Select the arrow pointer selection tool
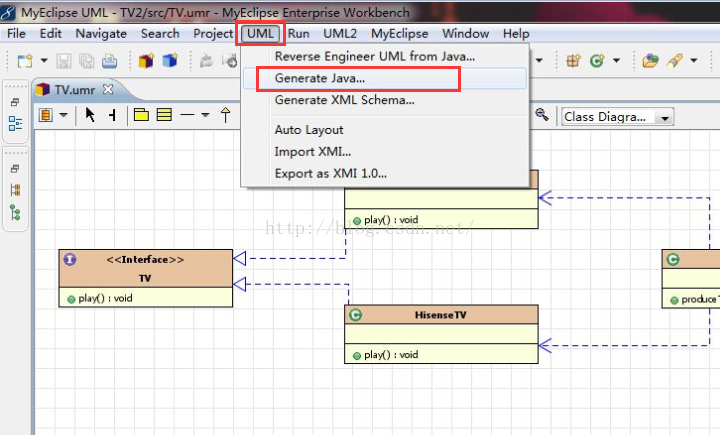Viewport: 720px width, 435px height. point(90,115)
